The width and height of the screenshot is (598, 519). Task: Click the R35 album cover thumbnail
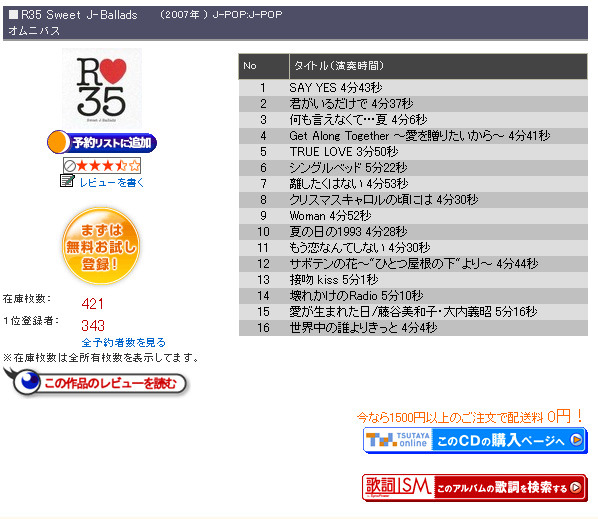pos(102,88)
